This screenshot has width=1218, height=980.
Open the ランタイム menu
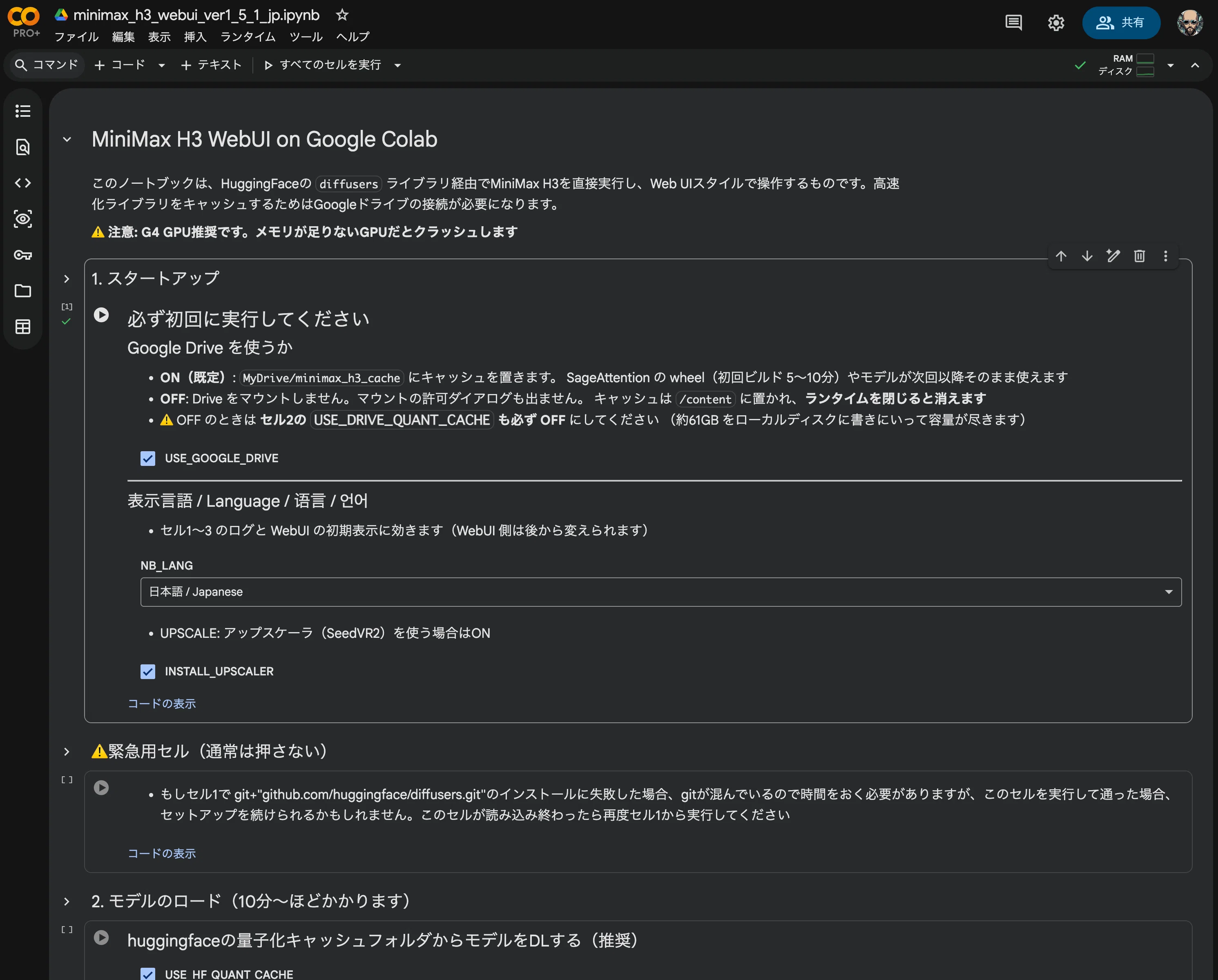[248, 37]
